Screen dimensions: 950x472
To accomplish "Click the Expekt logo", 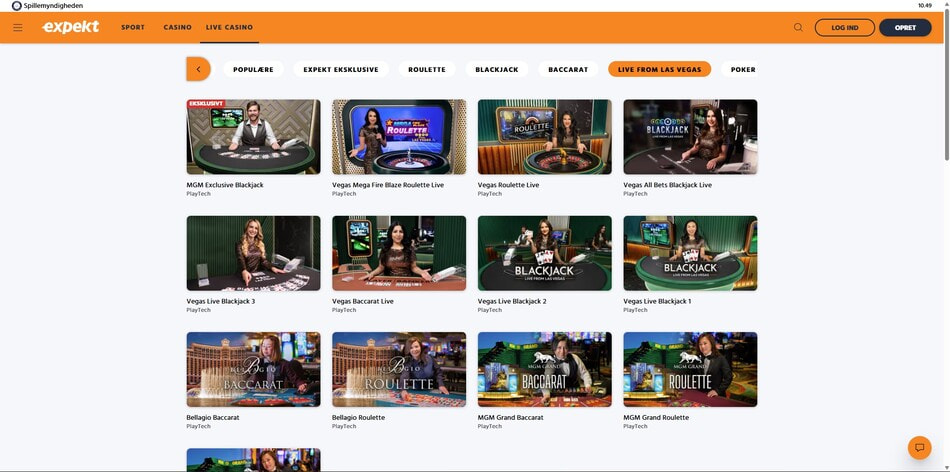I will tap(70, 27).
